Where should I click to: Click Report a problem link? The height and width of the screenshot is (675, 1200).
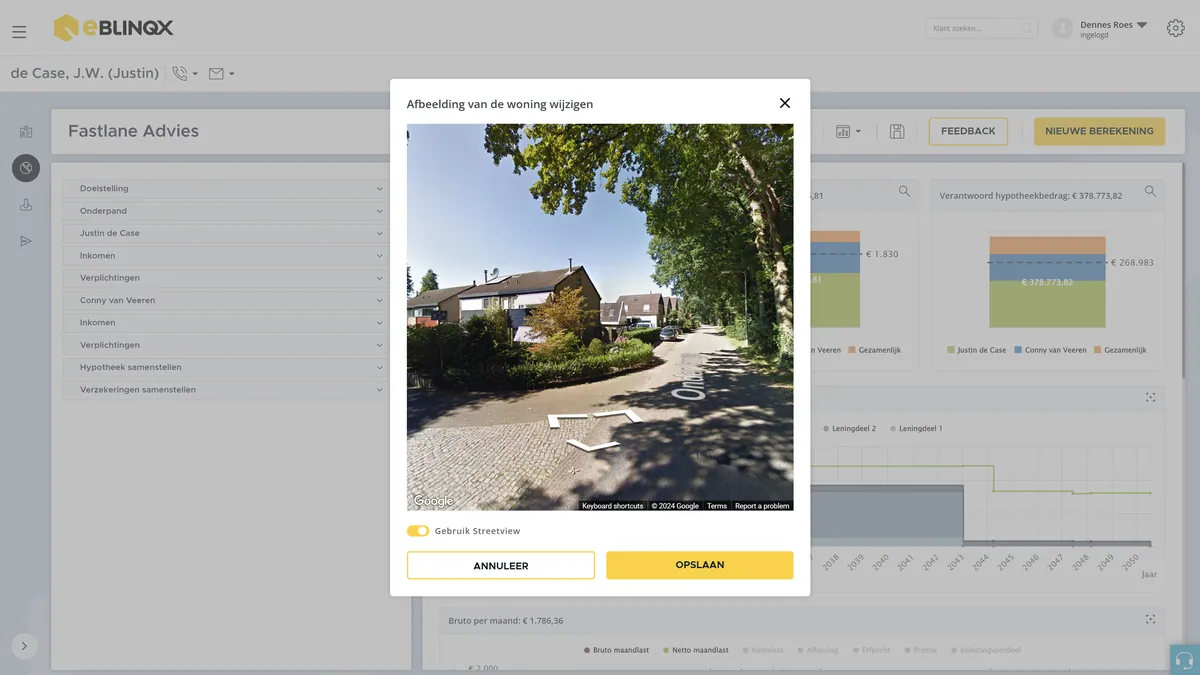pyautogui.click(x=762, y=506)
